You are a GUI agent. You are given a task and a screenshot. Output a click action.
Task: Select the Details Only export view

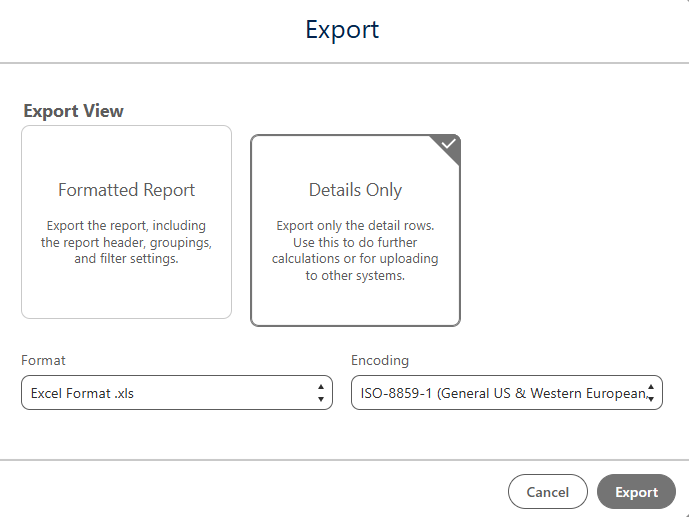click(x=355, y=230)
